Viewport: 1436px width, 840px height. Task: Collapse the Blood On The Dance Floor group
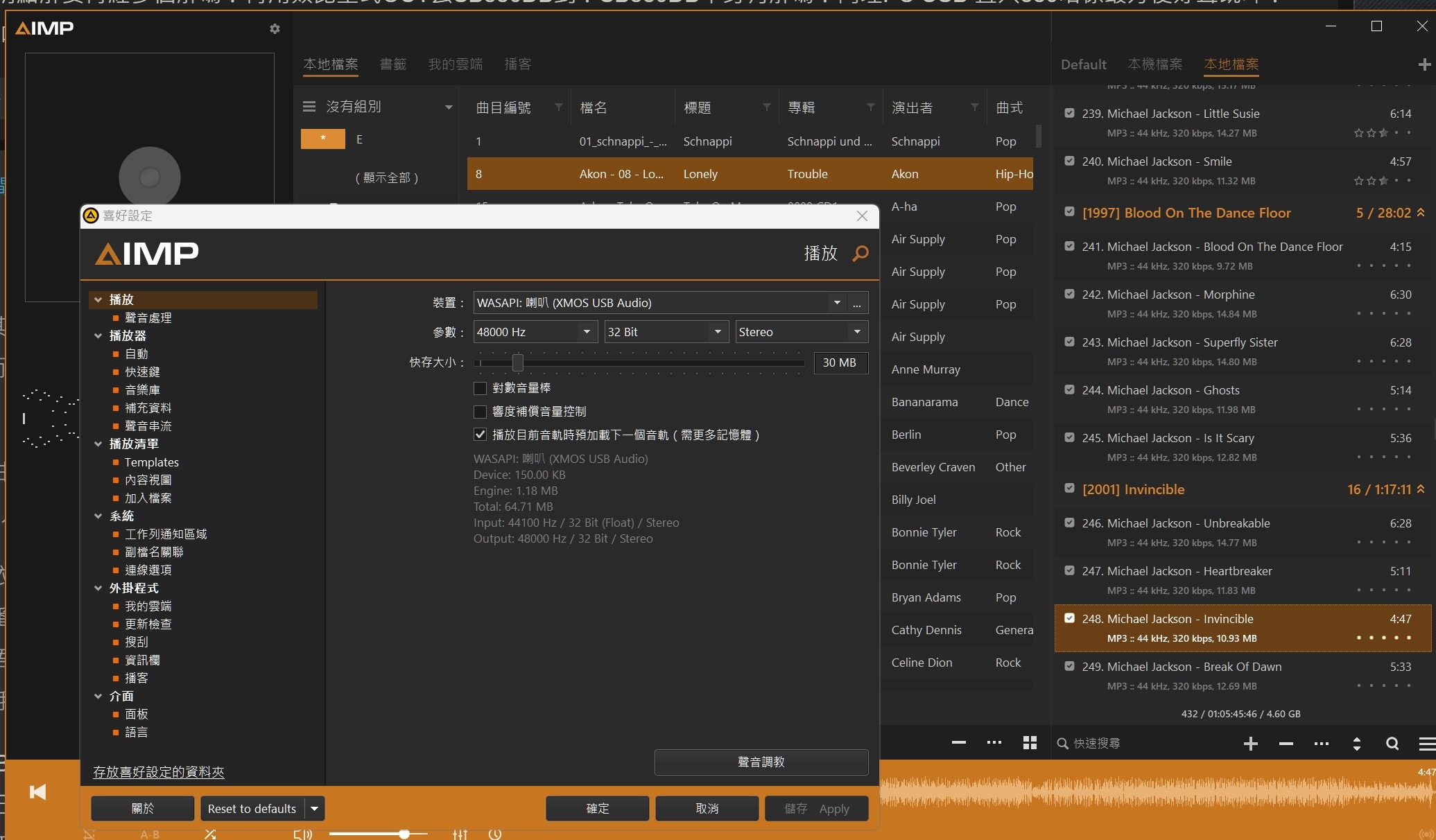coord(1421,213)
